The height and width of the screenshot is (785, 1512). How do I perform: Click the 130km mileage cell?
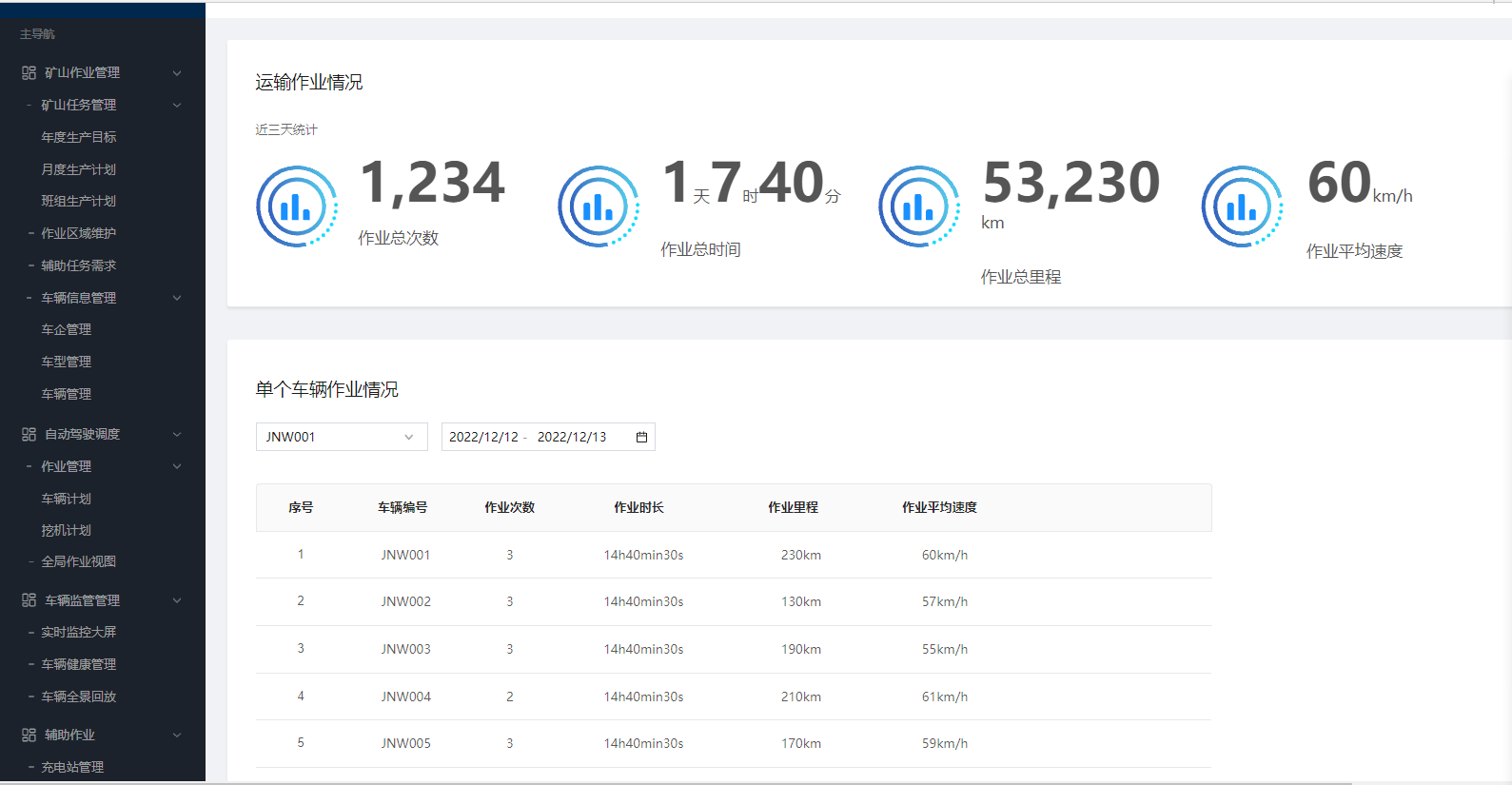click(x=801, y=601)
